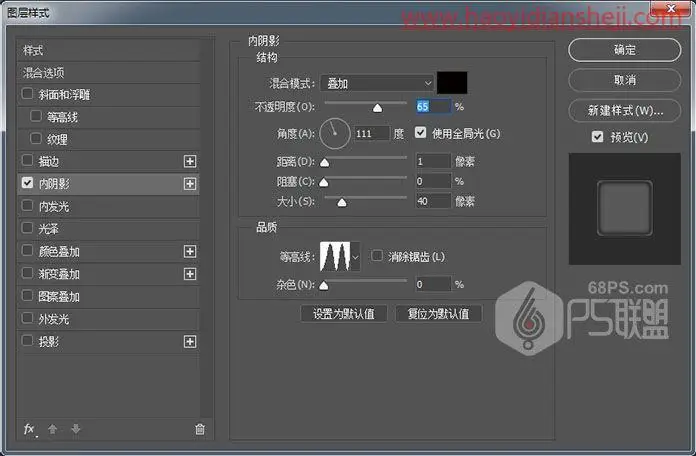Image resolution: width=696 pixels, height=456 pixels.
Task: Toggle the 预览 checkbox
Action: [x=597, y=137]
